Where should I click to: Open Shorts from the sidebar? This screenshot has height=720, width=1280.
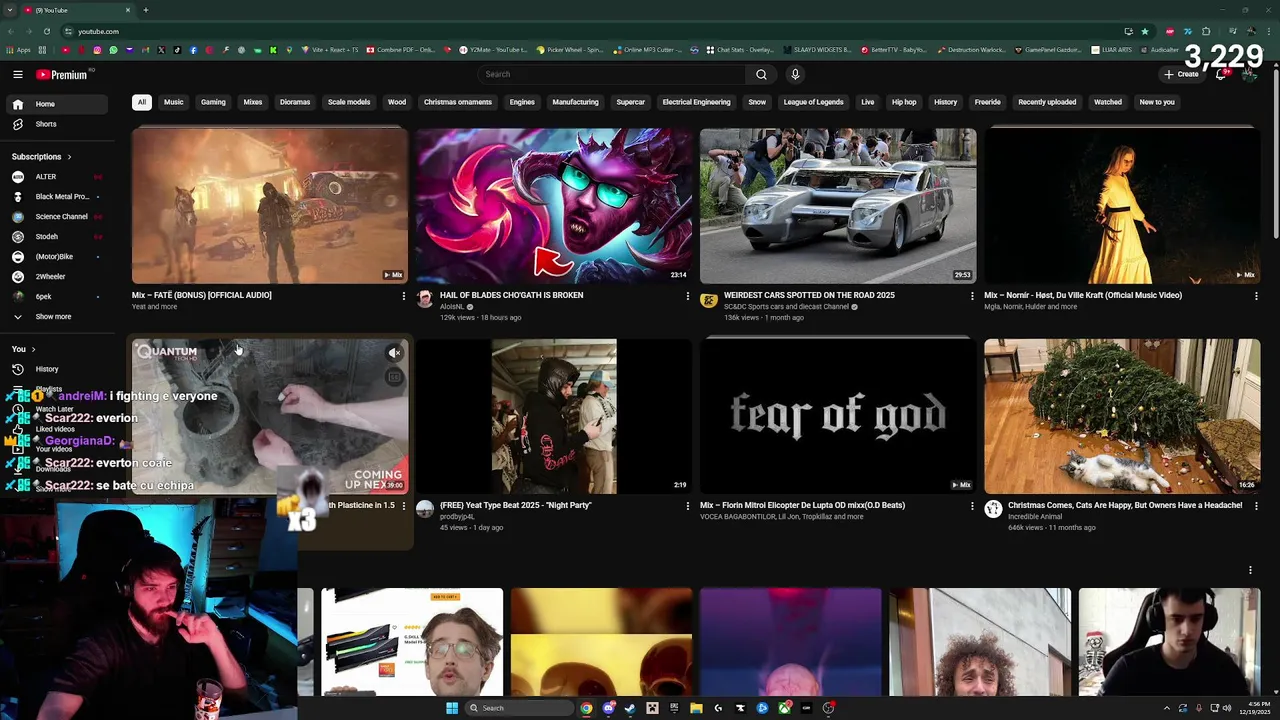click(55, 124)
